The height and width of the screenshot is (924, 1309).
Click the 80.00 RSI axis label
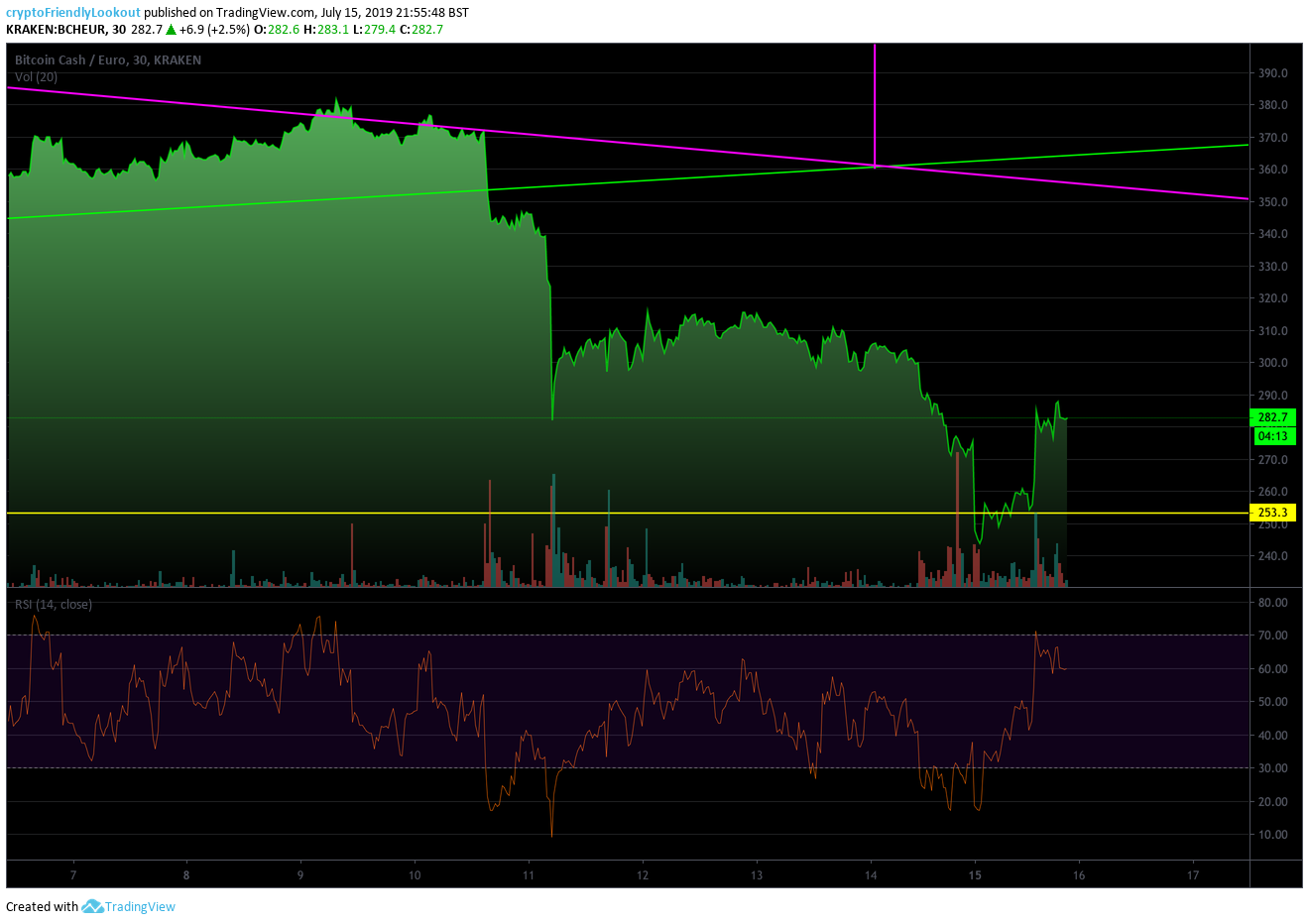coord(1273,603)
